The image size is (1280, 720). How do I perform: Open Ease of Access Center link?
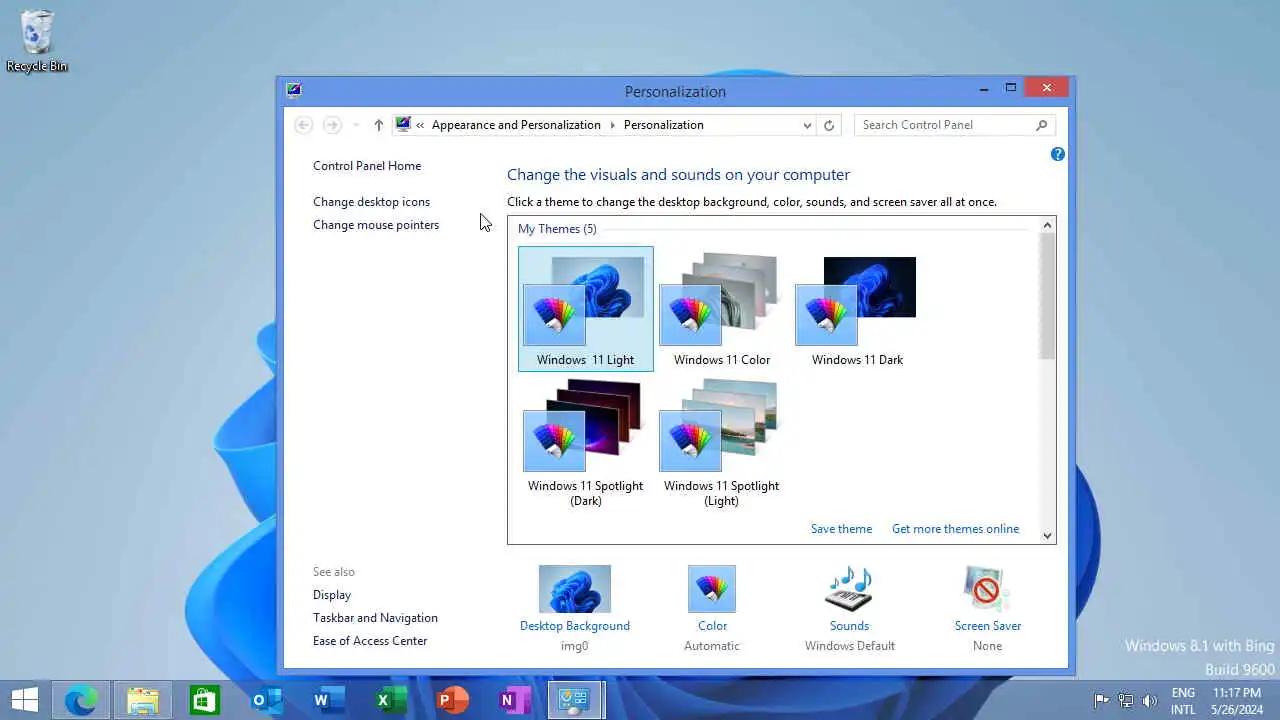point(370,641)
